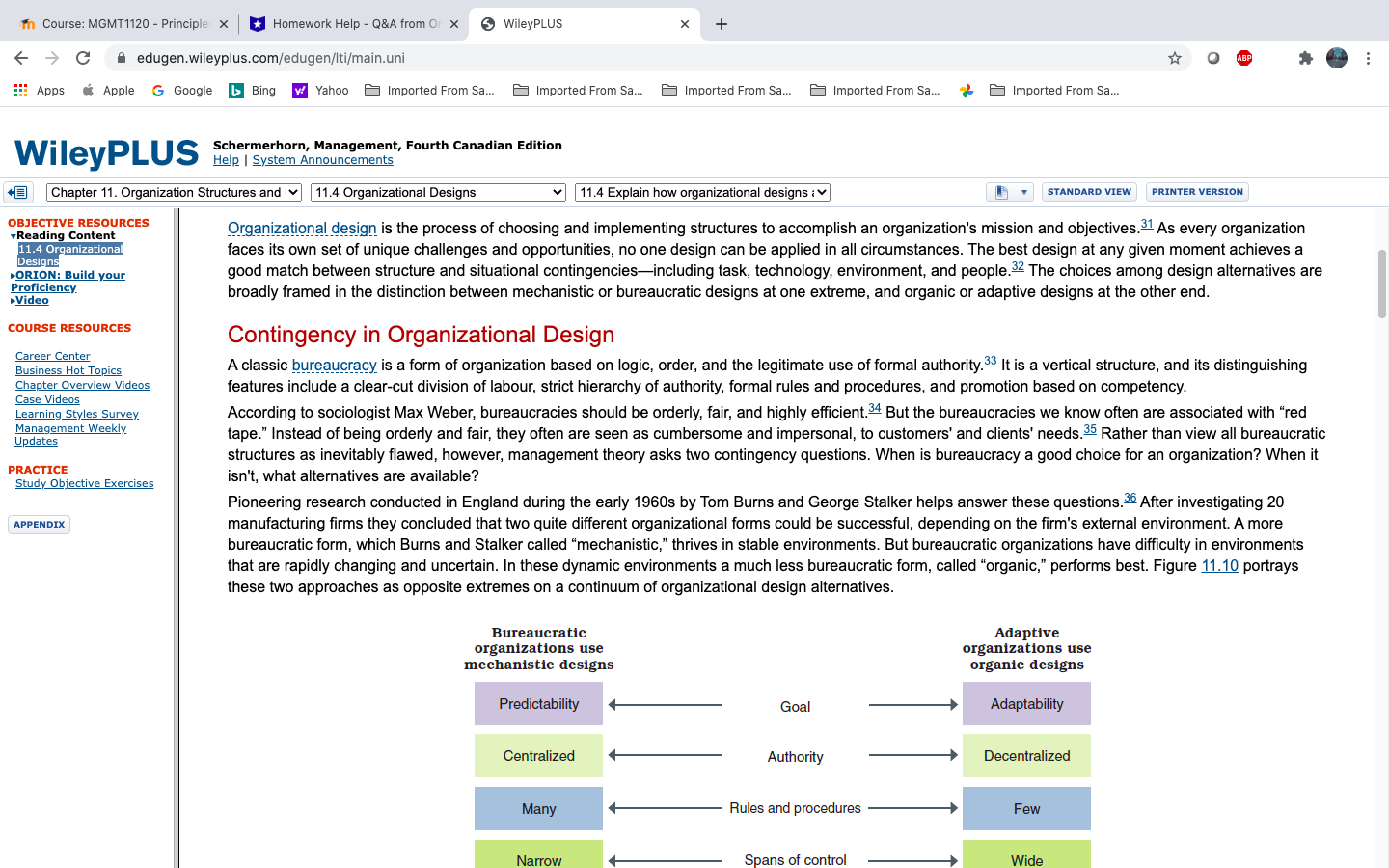
Task: Open Business Hot Topics link
Action: pyautogui.click(x=68, y=370)
